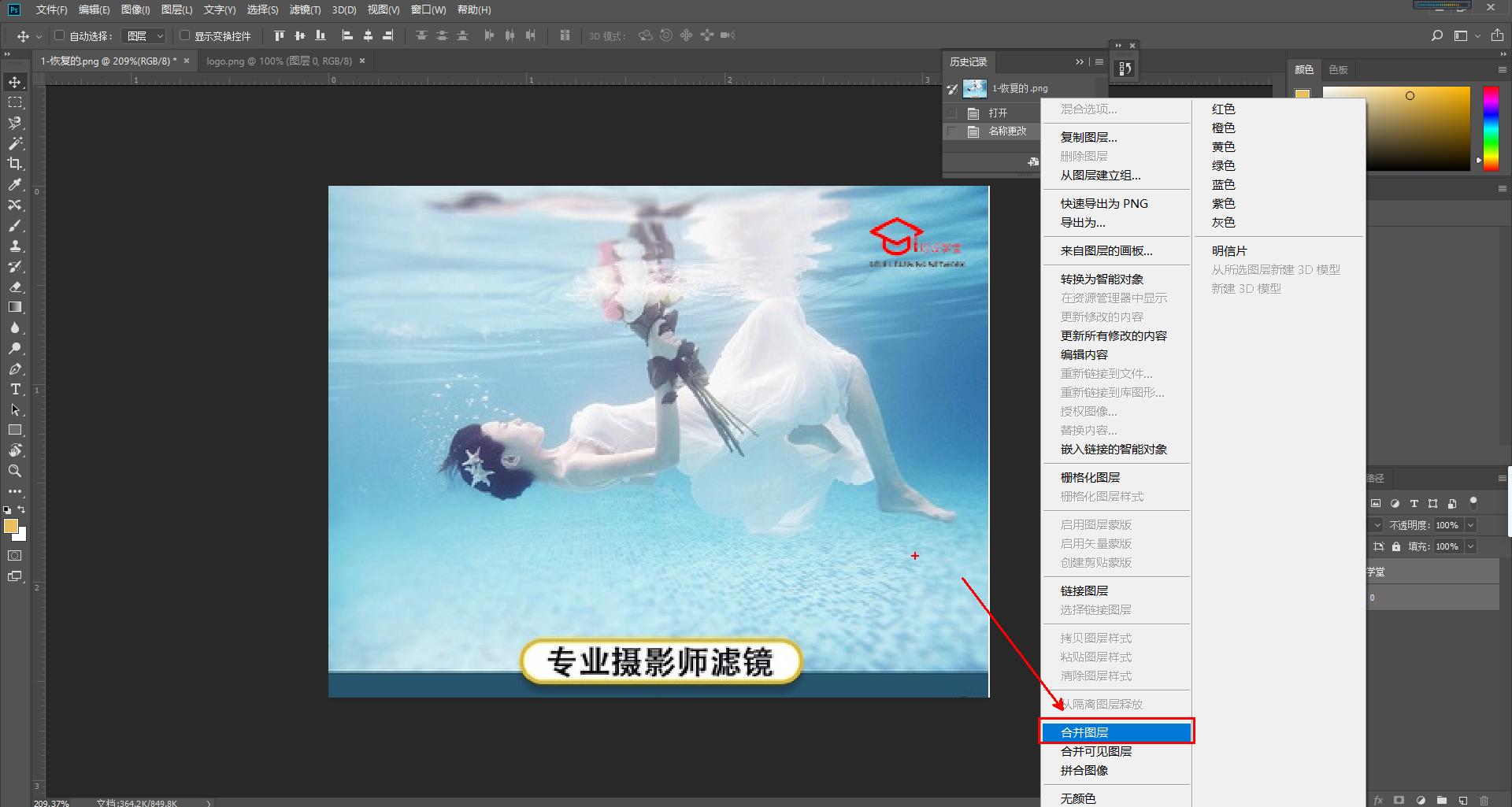Open the selection mode combo next to 自动选择
Screen dimensions: 1512x807
[143, 35]
